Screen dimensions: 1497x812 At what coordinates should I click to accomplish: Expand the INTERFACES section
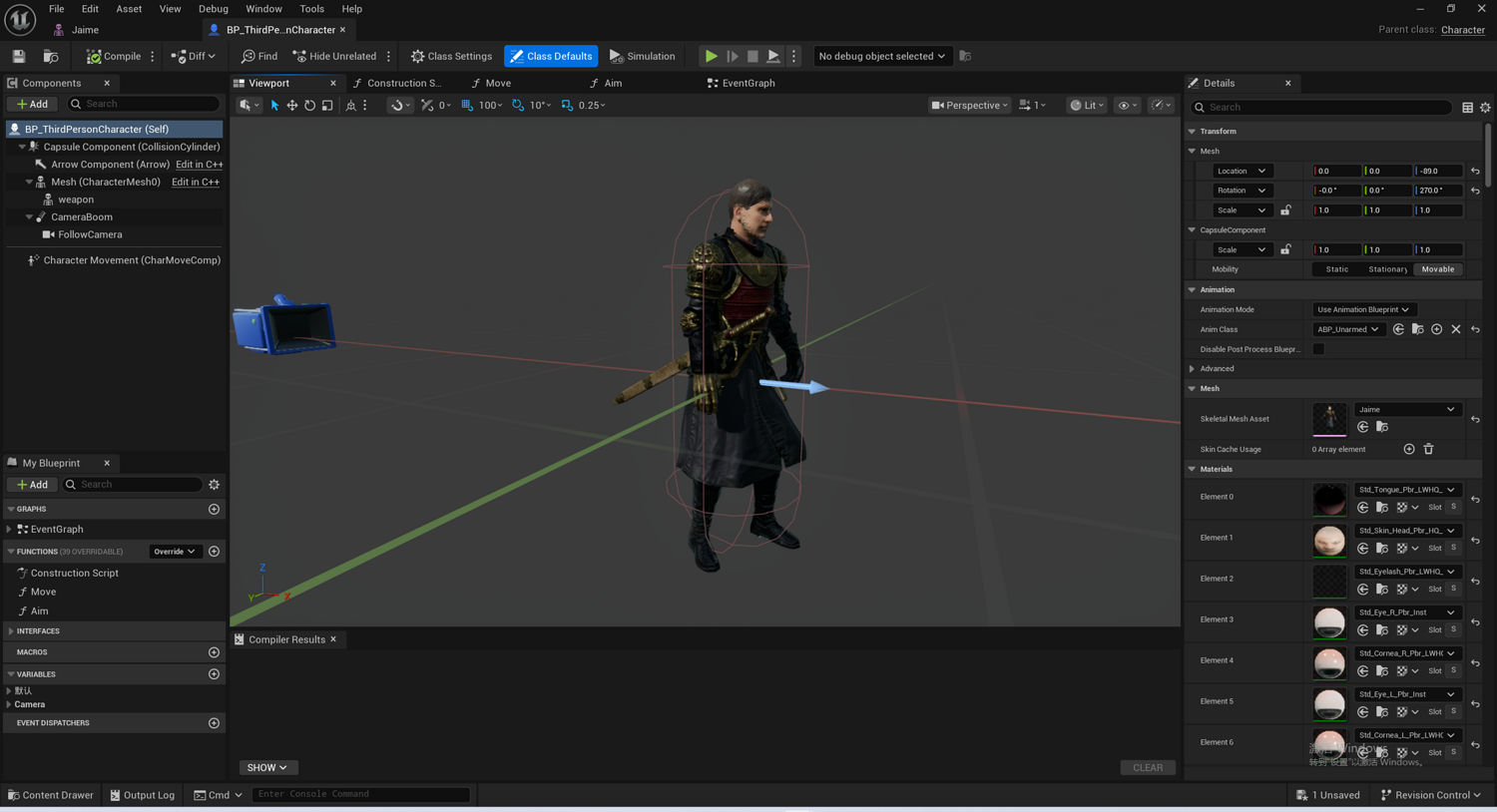(x=11, y=631)
